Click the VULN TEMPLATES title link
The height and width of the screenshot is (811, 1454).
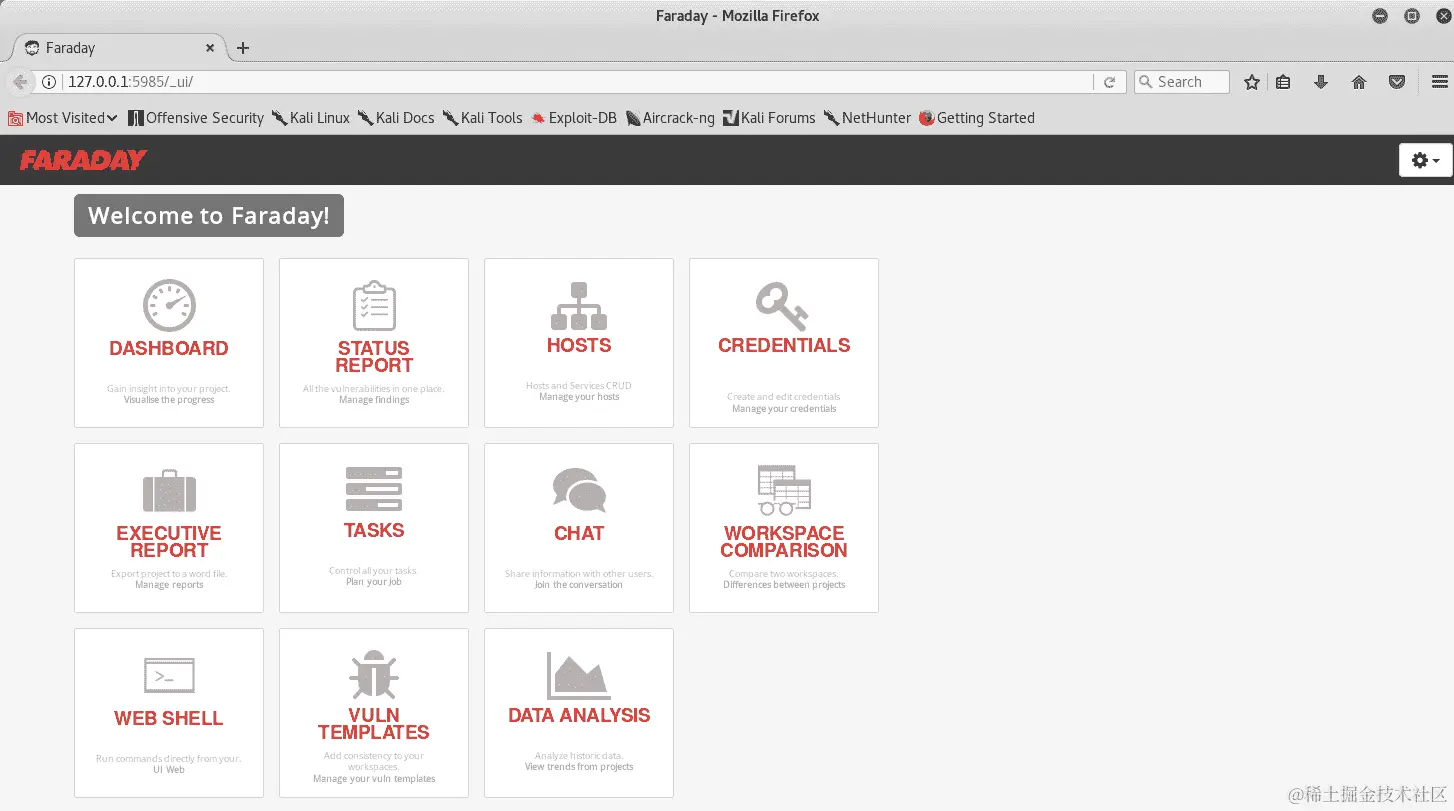coord(374,724)
